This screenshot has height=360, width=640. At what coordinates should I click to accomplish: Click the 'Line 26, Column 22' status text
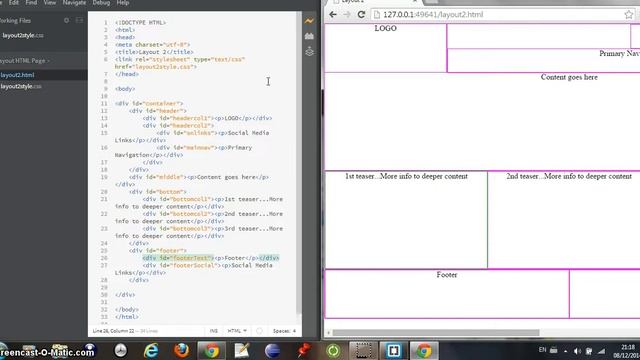point(113,331)
